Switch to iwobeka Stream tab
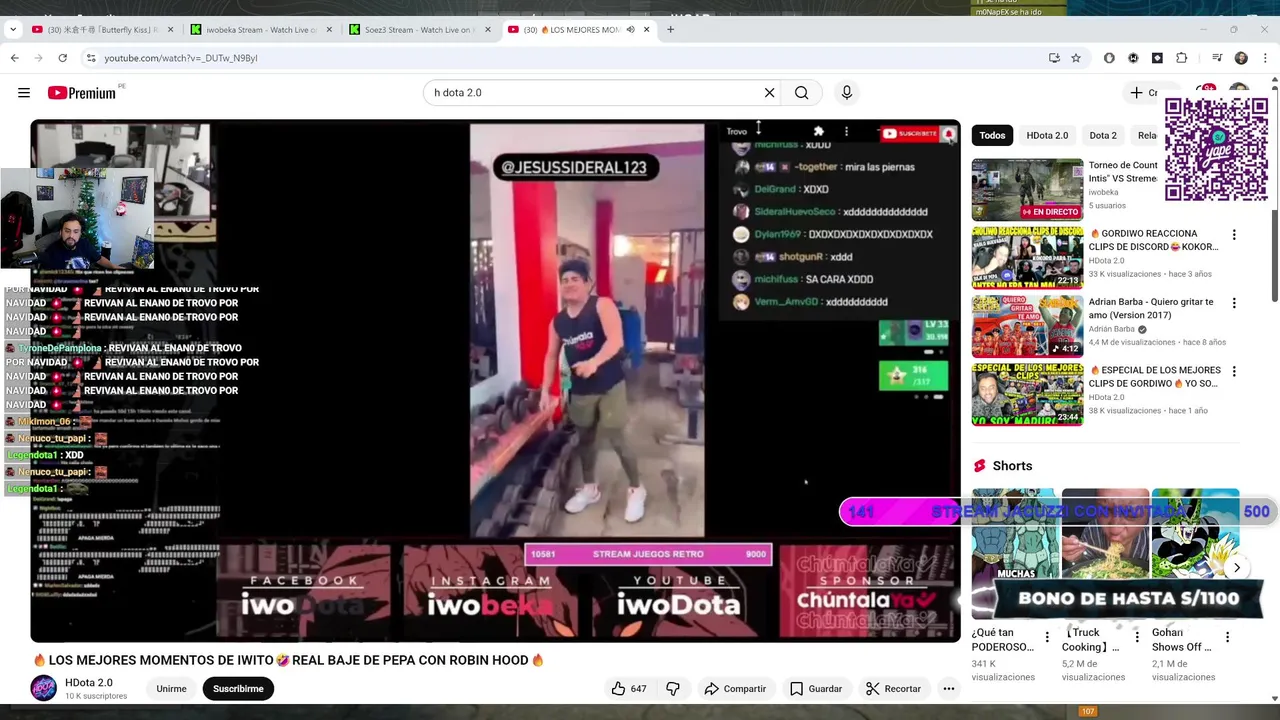1280x720 pixels. 261,30
